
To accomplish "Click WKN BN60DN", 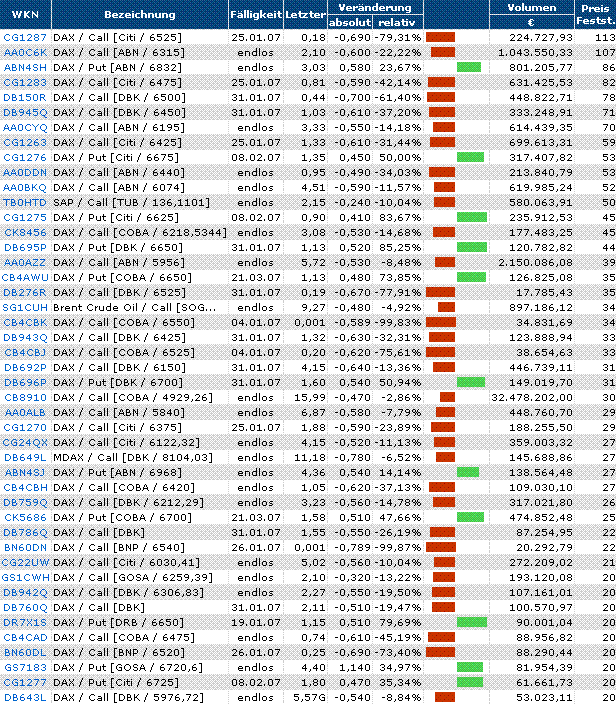I will pos(25,548).
